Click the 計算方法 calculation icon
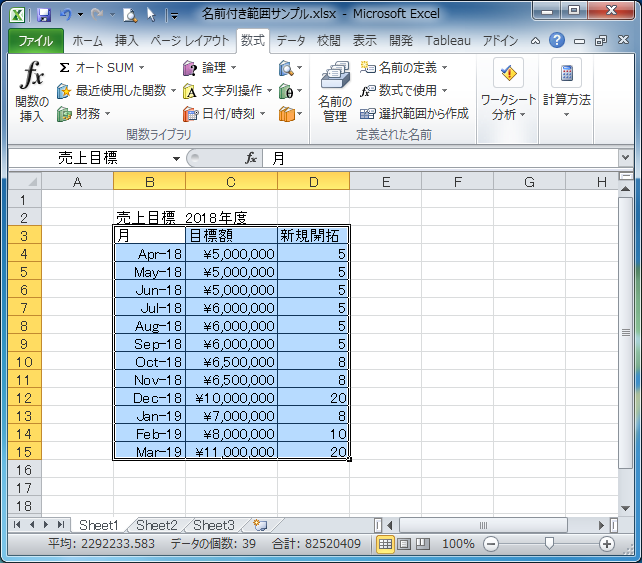 [566, 75]
